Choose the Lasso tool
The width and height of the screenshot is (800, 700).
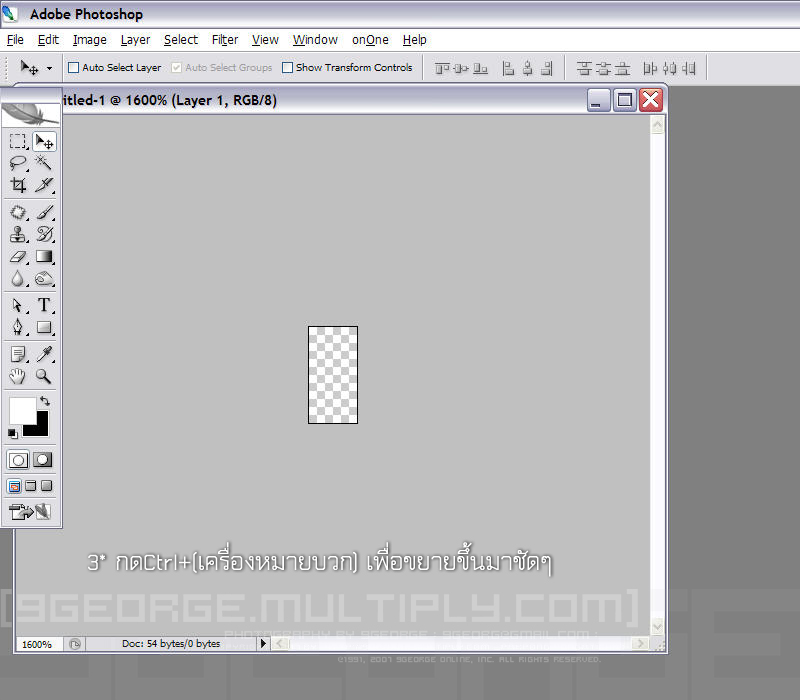tap(18, 163)
